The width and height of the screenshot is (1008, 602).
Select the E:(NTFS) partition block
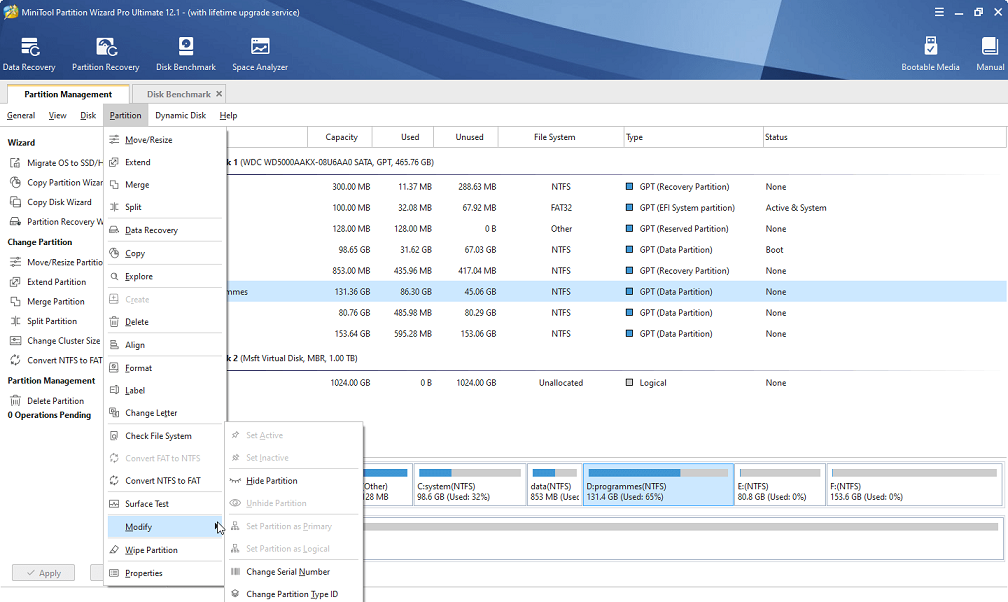[780, 484]
